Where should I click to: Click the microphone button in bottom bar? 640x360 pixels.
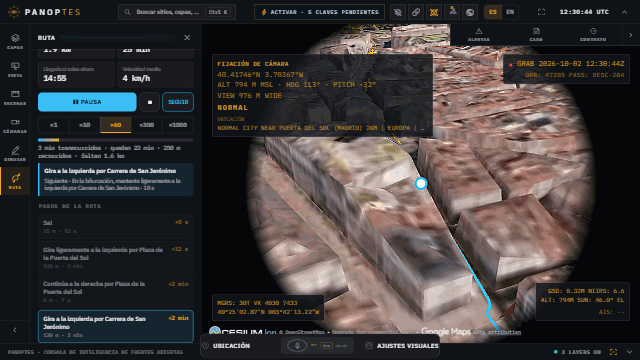(297, 346)
